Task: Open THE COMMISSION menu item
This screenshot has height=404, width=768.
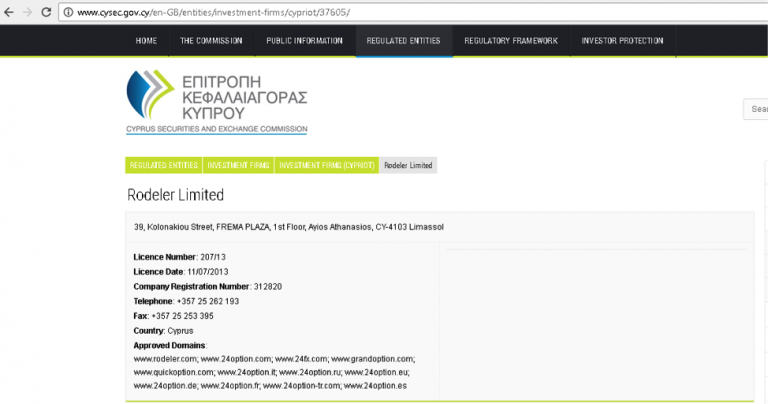Action: coord(211,41)
